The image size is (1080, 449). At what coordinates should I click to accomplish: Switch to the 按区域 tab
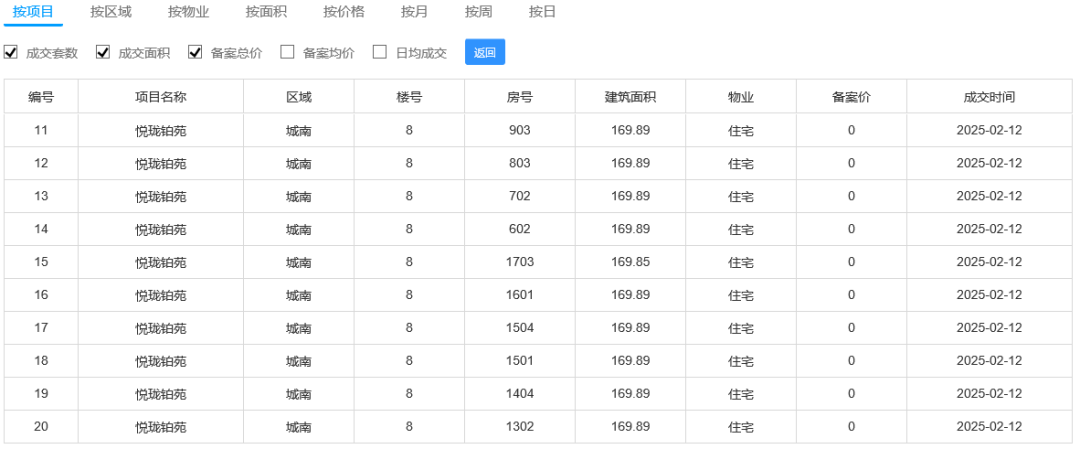point(111,12)
